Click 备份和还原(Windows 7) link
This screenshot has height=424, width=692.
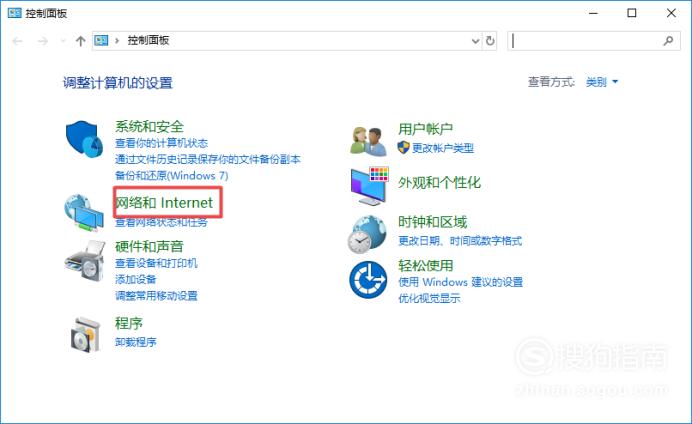(x=172, y=176)
